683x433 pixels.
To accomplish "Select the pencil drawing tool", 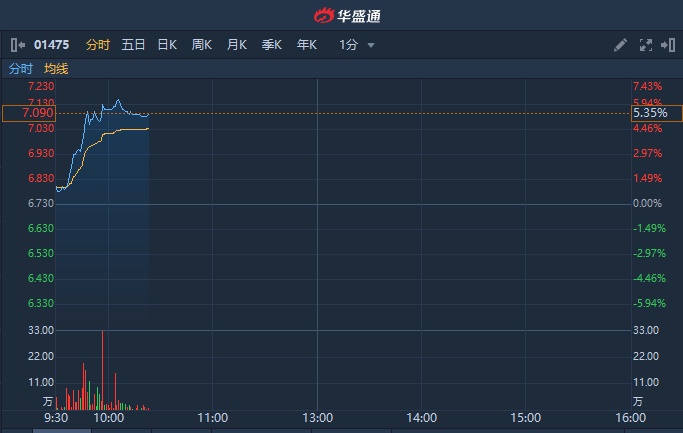I will (620, 45).
